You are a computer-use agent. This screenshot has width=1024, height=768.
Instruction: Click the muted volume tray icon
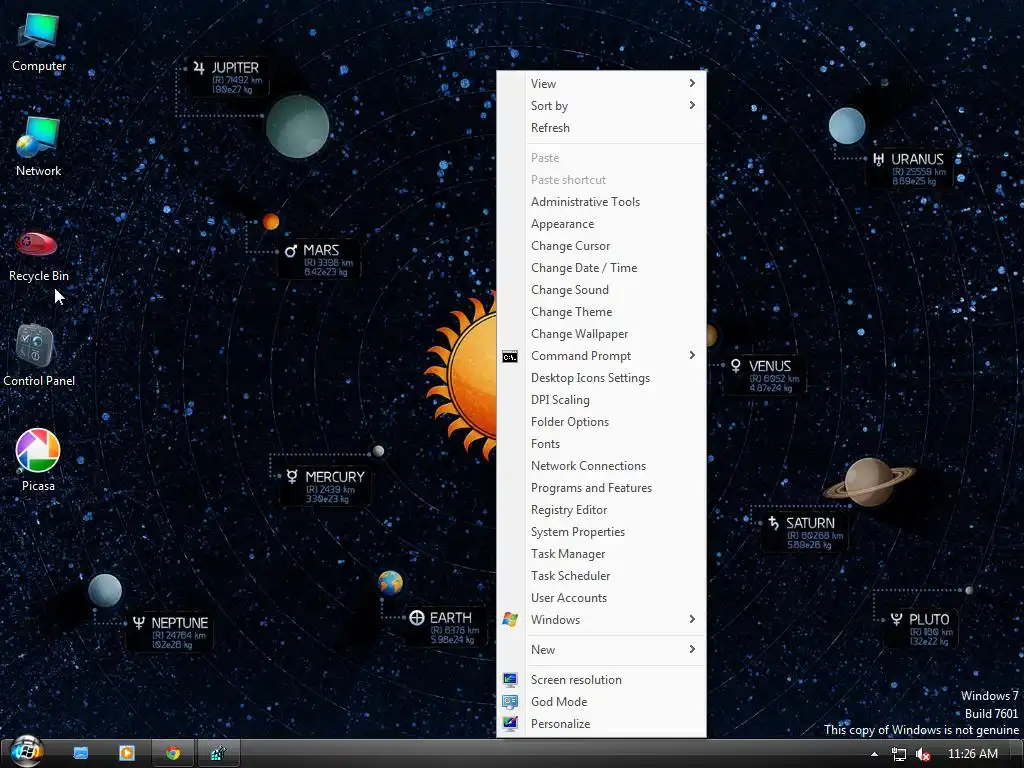click(x=922, y=754)
